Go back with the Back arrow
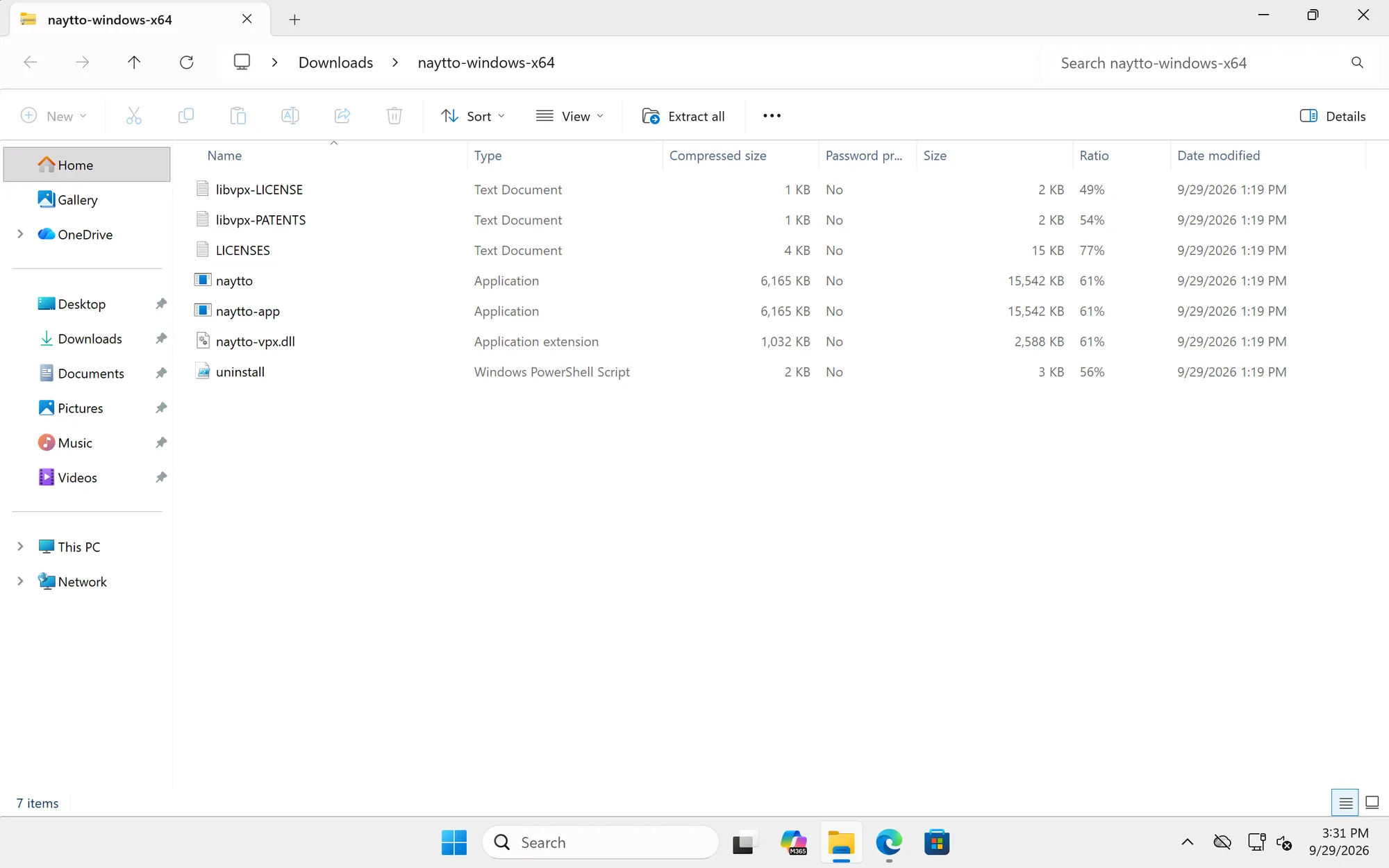 (x=30, y=62)
